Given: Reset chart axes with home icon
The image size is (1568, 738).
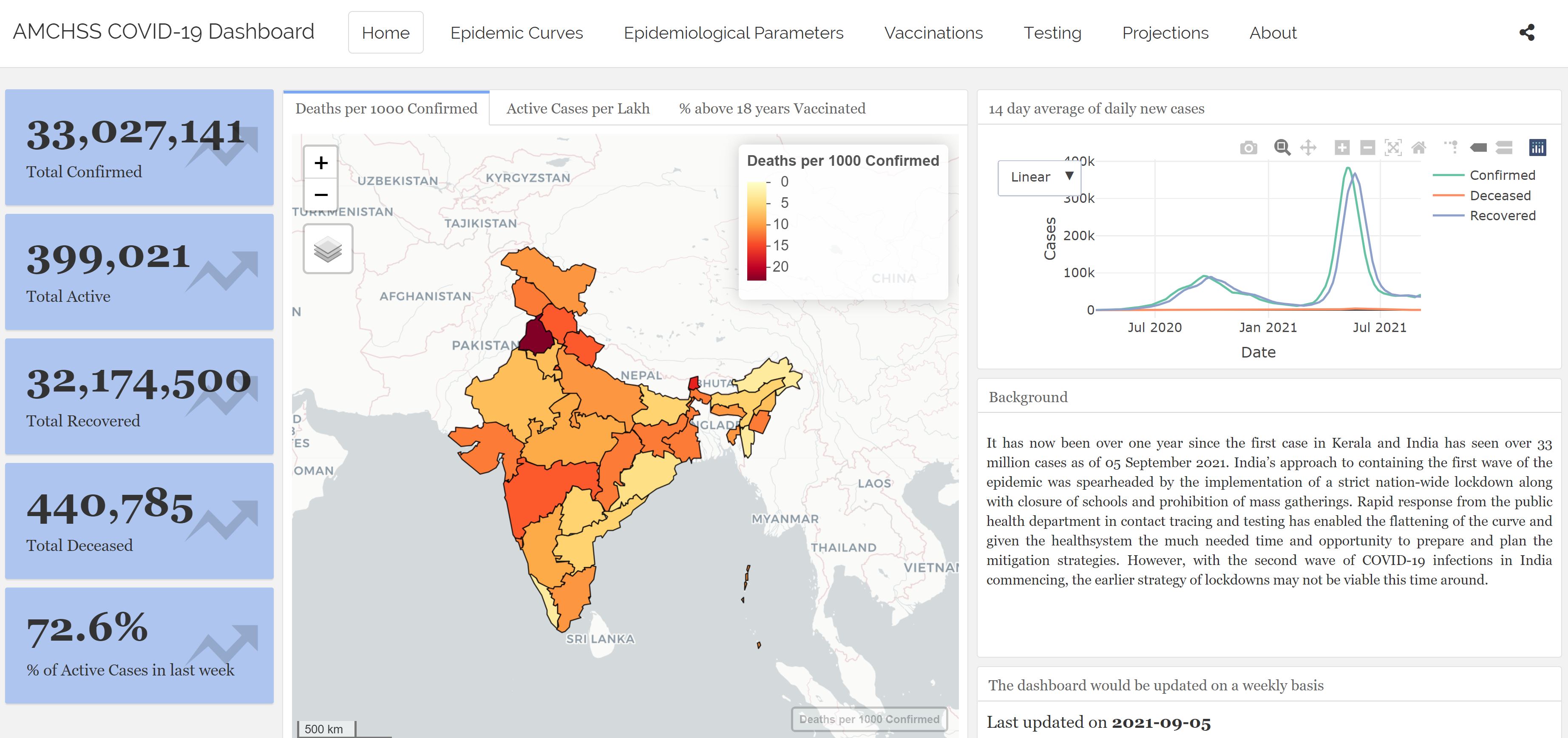Looking at the screenshot, I should 1419,148.
